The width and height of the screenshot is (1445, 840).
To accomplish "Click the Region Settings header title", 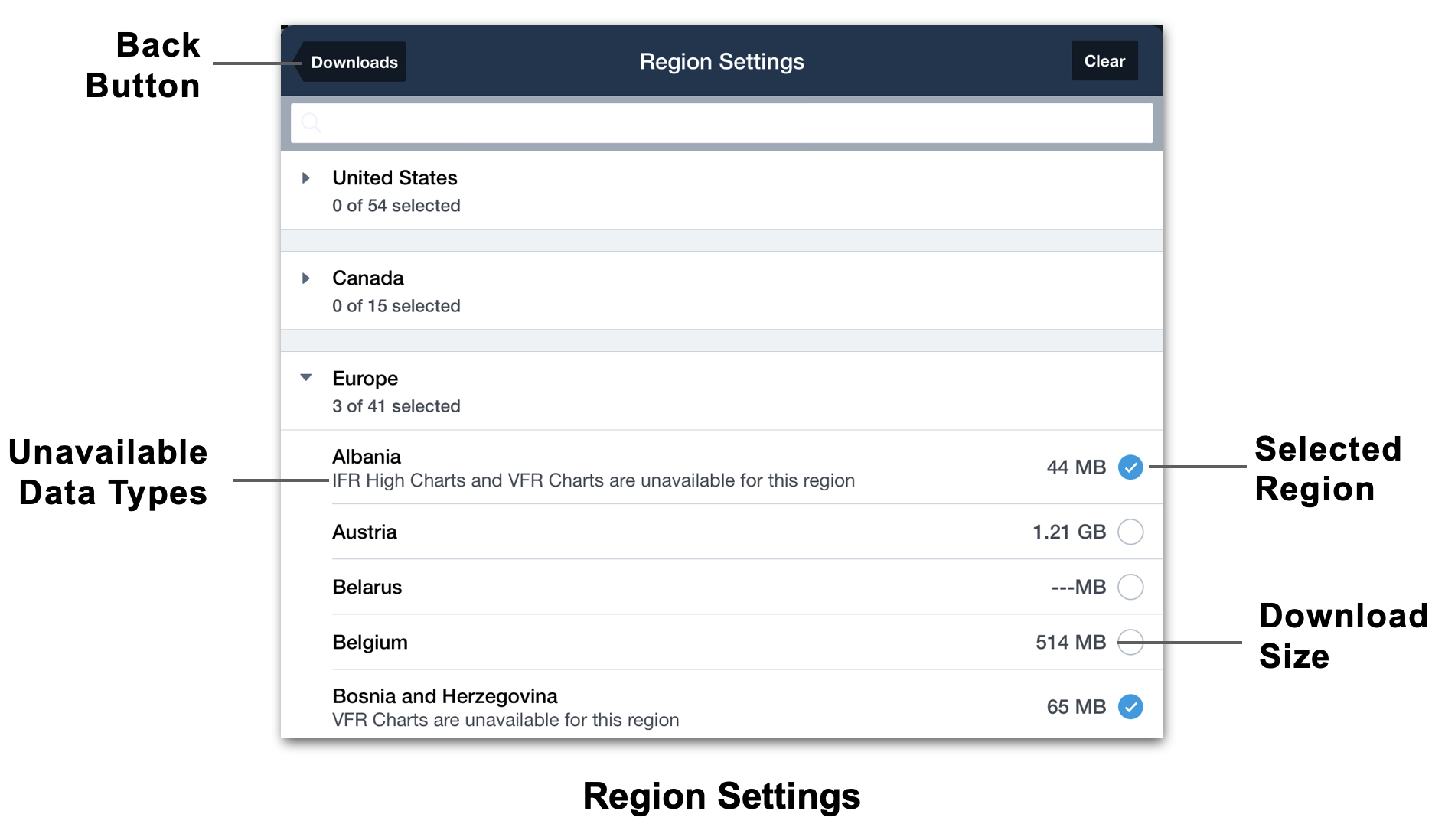I will [722, 62].
